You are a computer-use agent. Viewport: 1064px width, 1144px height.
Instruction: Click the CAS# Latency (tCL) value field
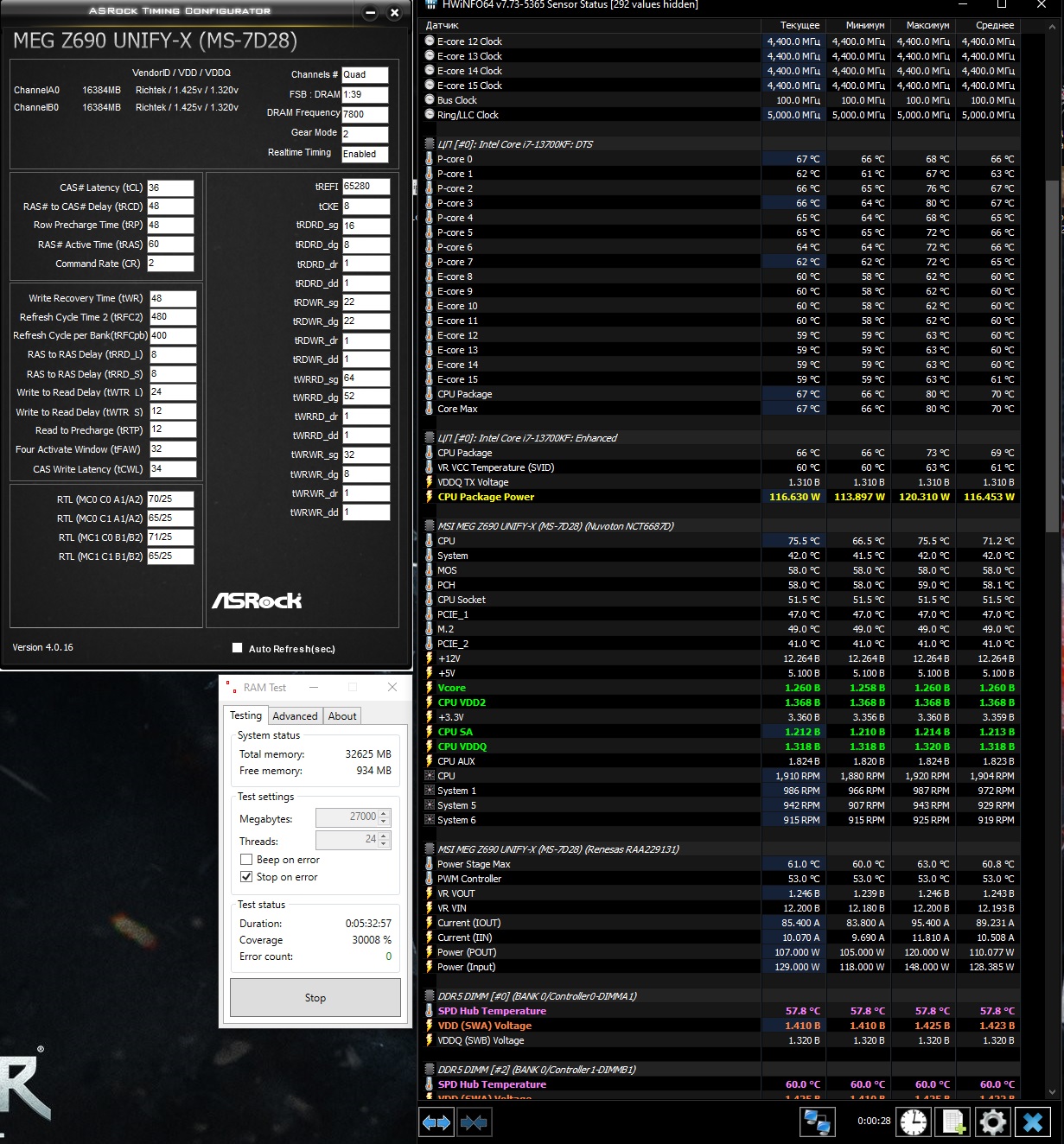coord(170,187)
